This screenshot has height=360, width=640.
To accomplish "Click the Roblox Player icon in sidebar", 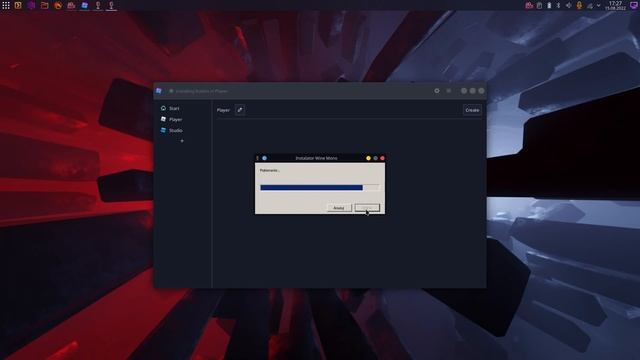I will (163, 119).
